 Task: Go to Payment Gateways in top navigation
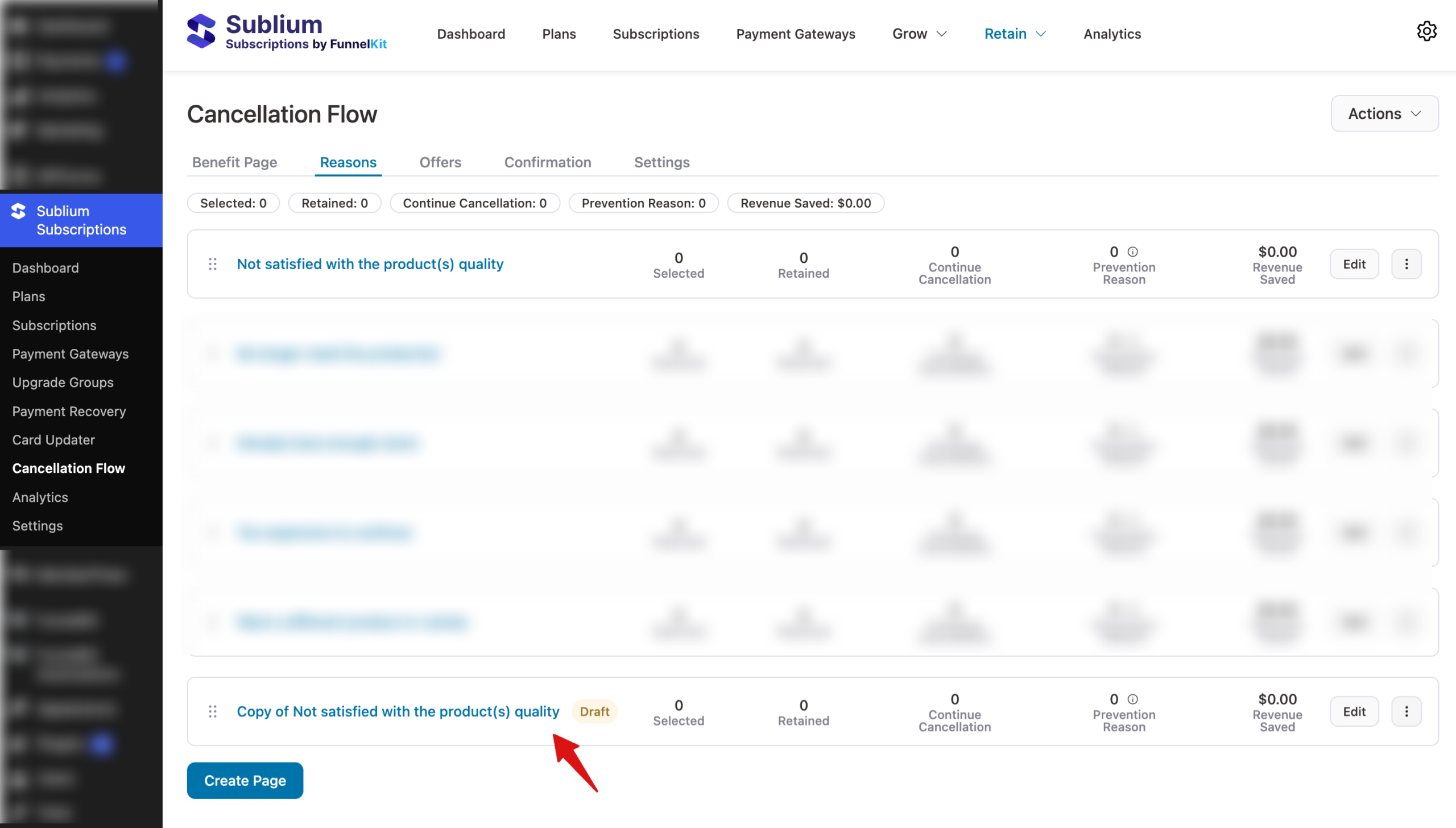tap(795, 34)
